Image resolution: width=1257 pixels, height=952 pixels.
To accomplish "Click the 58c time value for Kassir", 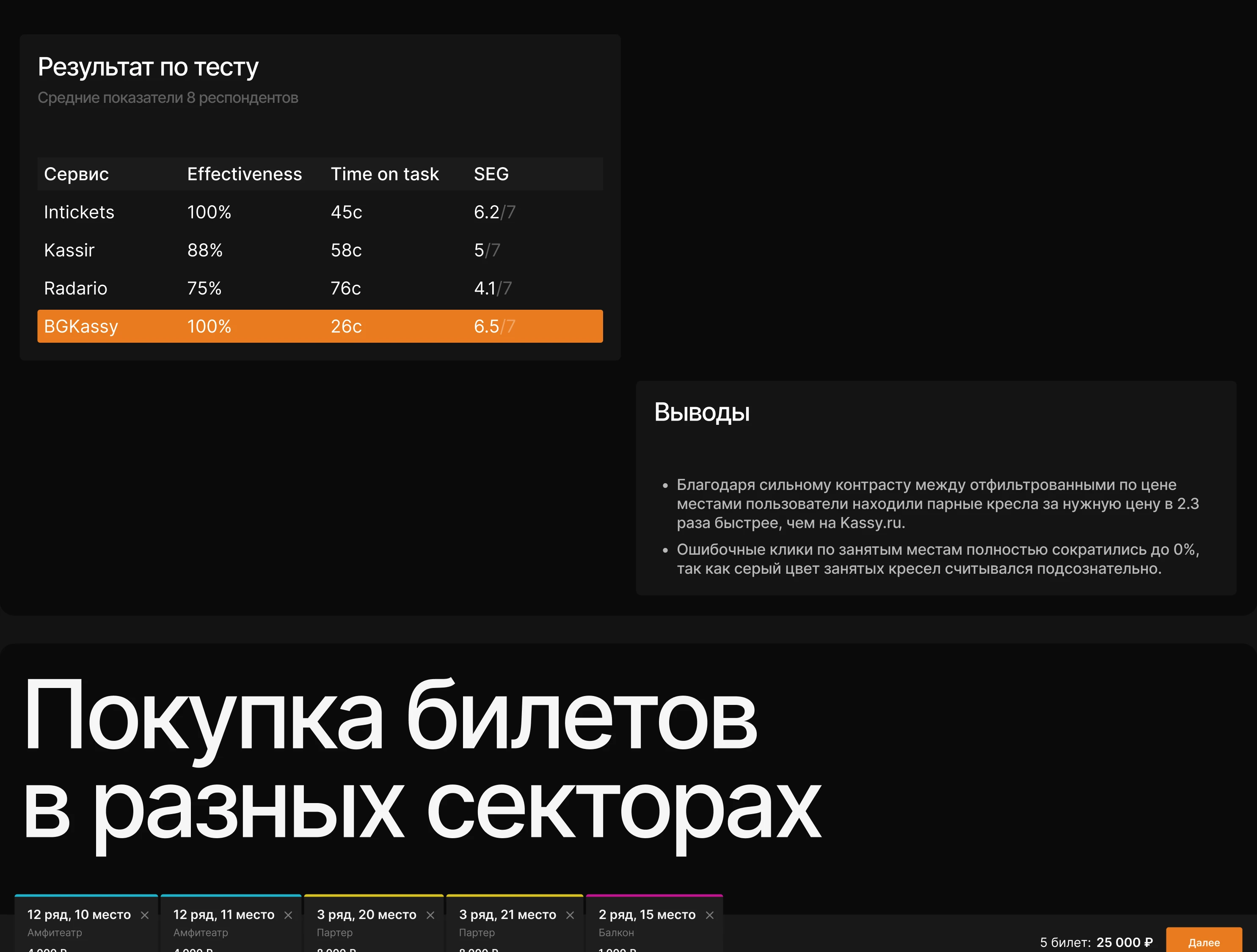I will coord(346,250).
